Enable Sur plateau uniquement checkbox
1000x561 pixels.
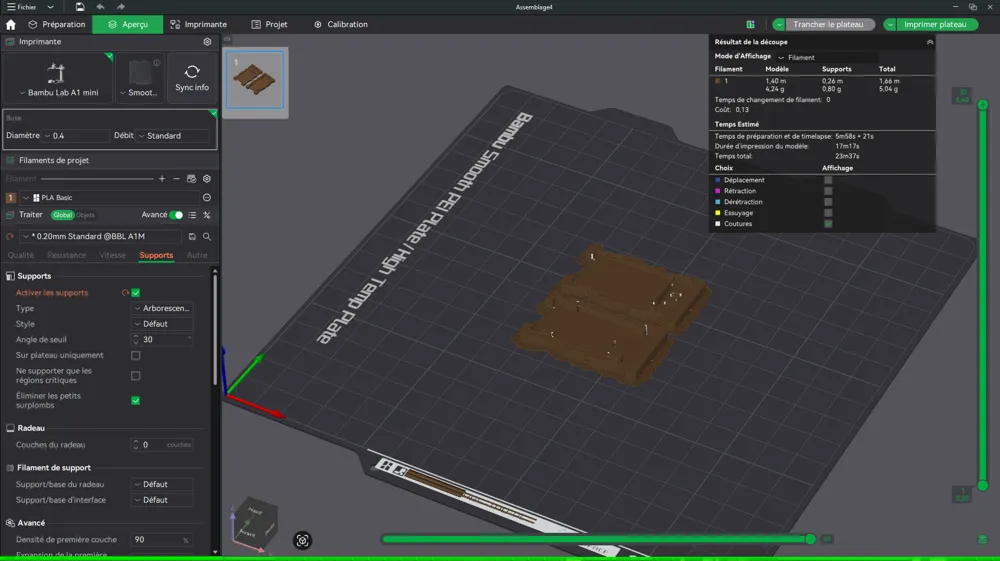click(x=136, y=355)
